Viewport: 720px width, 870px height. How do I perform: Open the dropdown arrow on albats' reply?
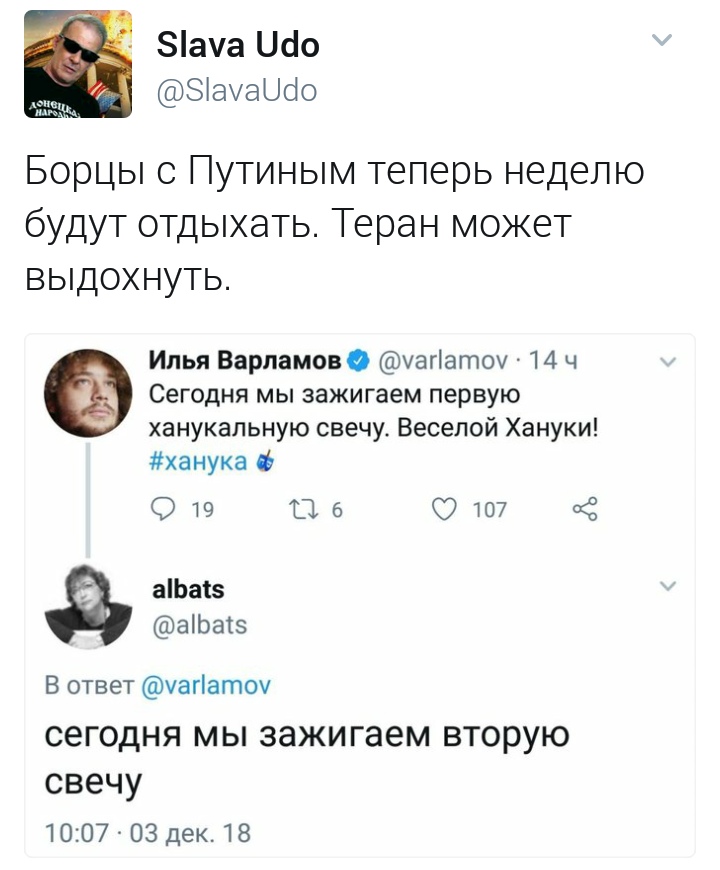[x=669, y=586]
